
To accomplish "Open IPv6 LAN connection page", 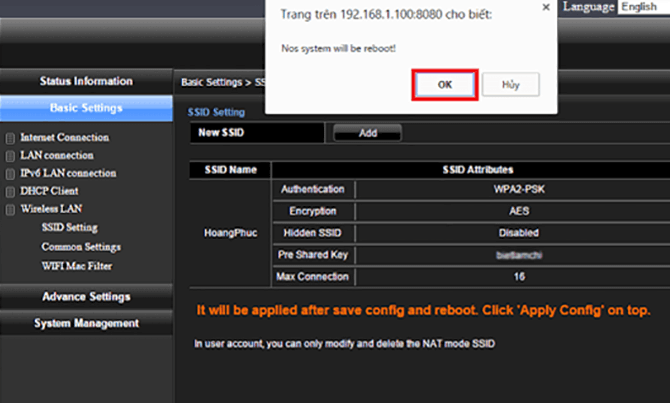I will tap(68, 174).
